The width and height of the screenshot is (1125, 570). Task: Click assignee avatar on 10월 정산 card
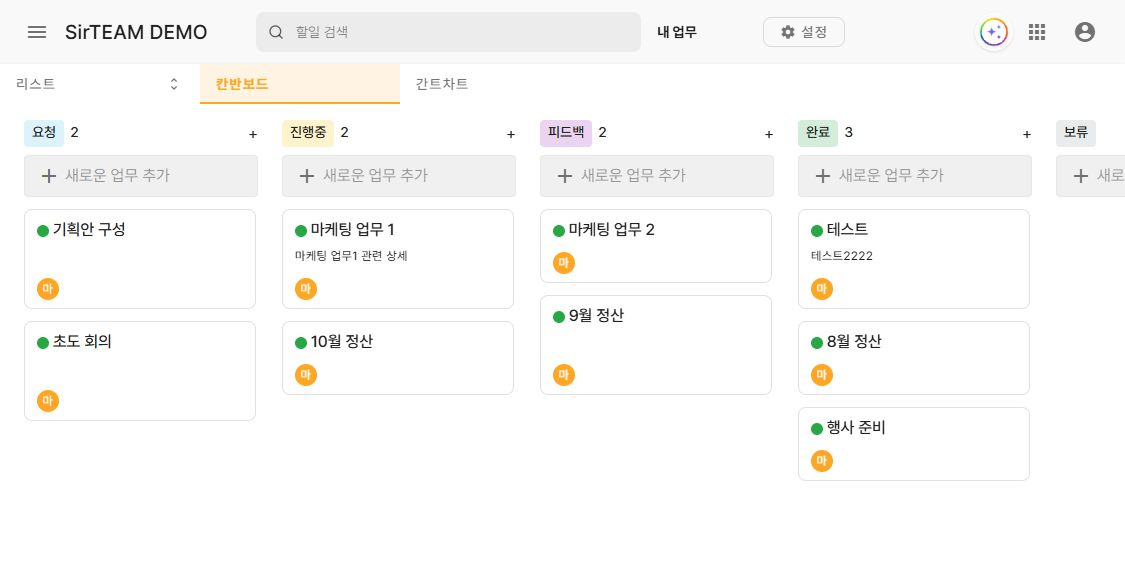pyautogui.click(x=306, y=375)
